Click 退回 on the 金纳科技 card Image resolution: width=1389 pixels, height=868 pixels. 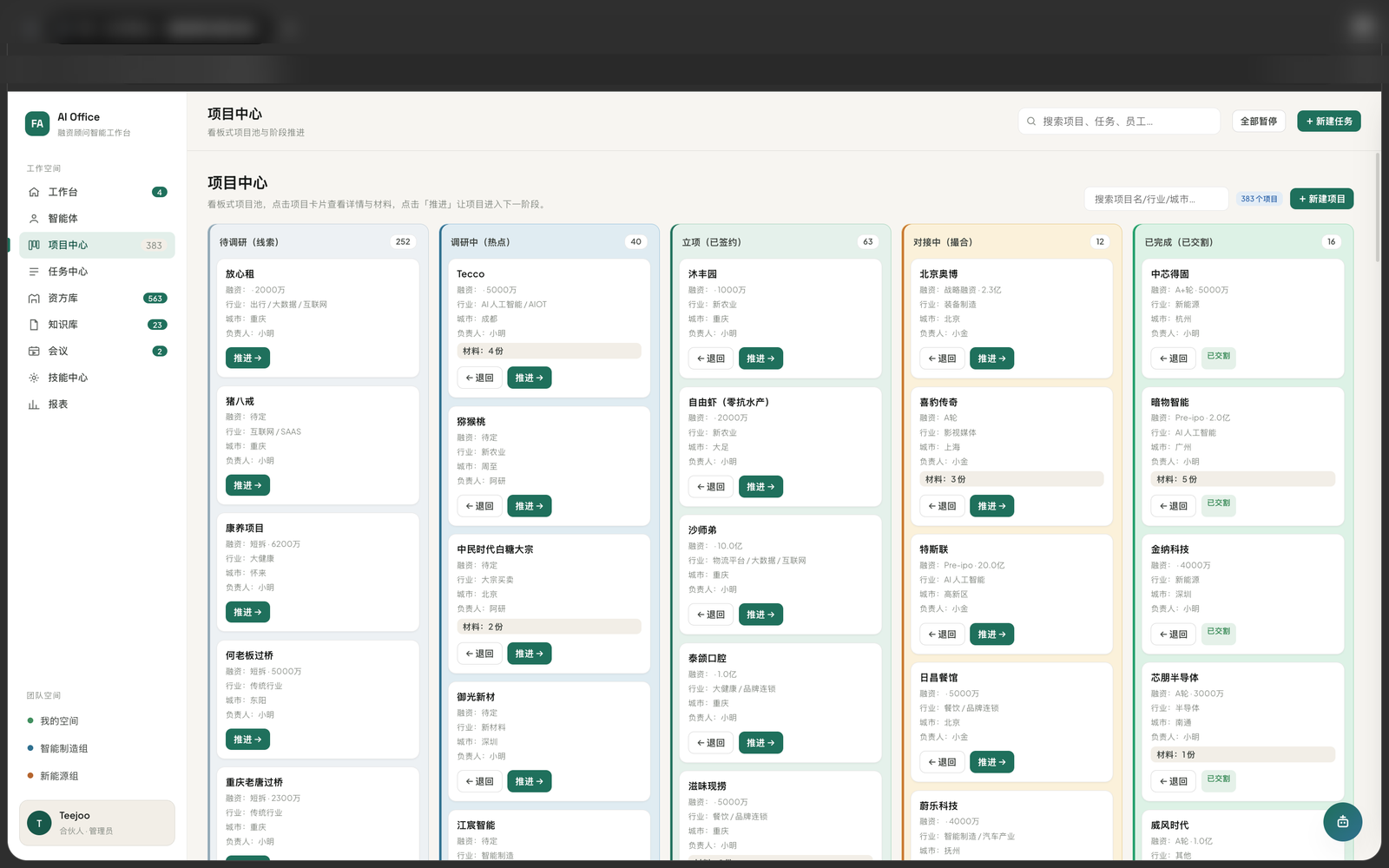(x=1174, y=635)
